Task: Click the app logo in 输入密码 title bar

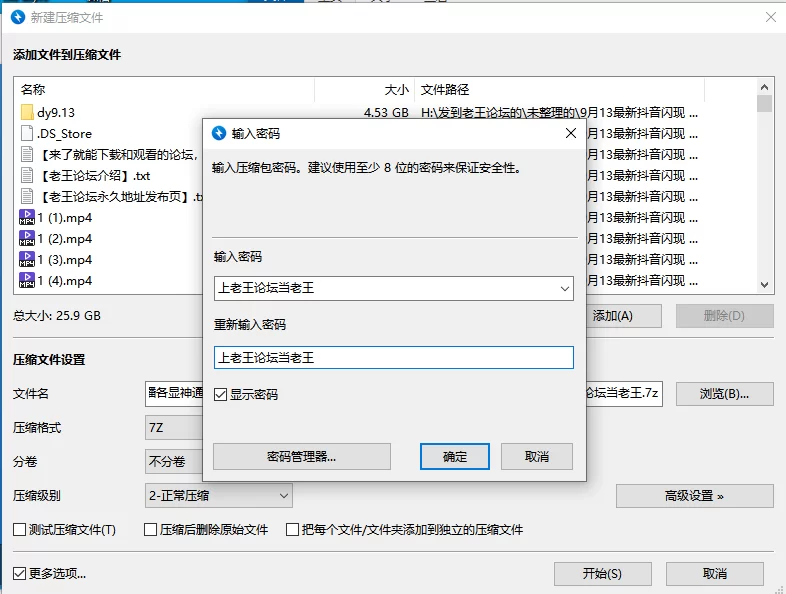Action: point(219,133)
